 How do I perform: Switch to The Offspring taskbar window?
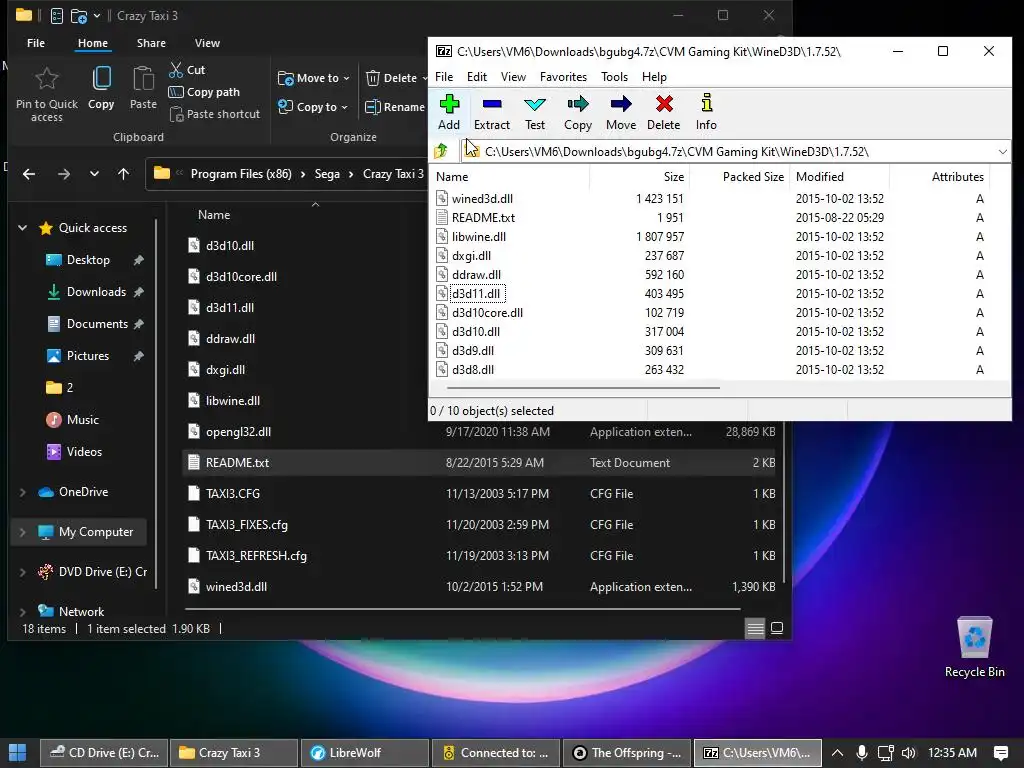(x=627, y=753)
